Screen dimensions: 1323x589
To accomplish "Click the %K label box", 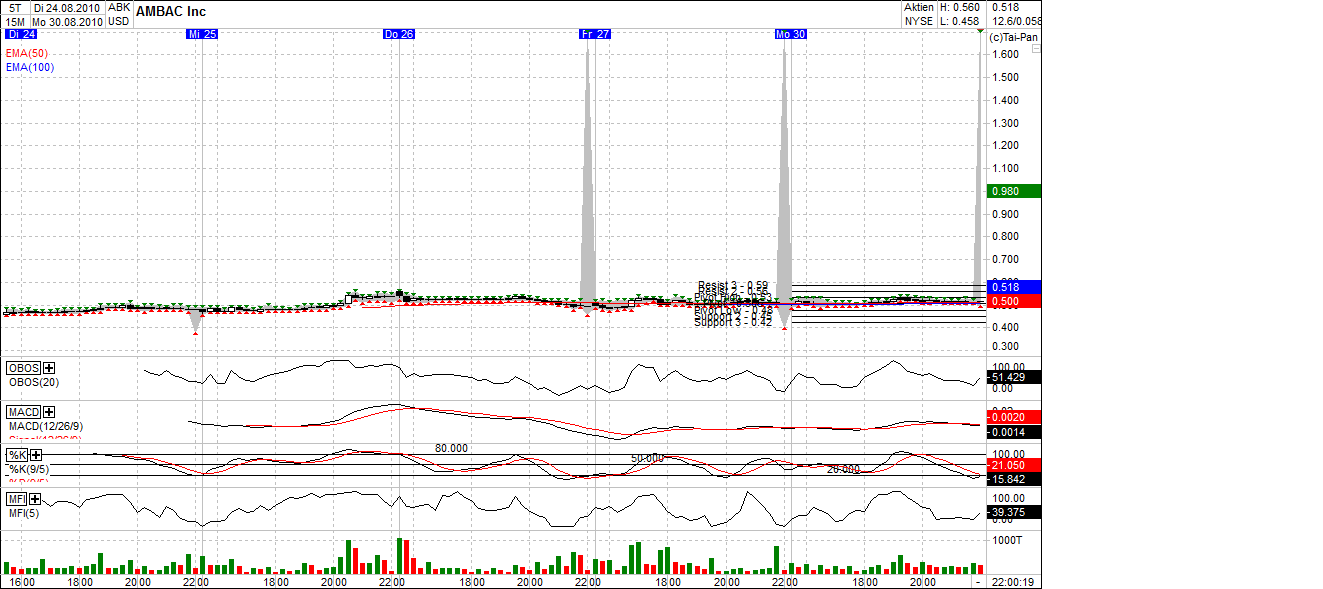I will click(17, 455).
